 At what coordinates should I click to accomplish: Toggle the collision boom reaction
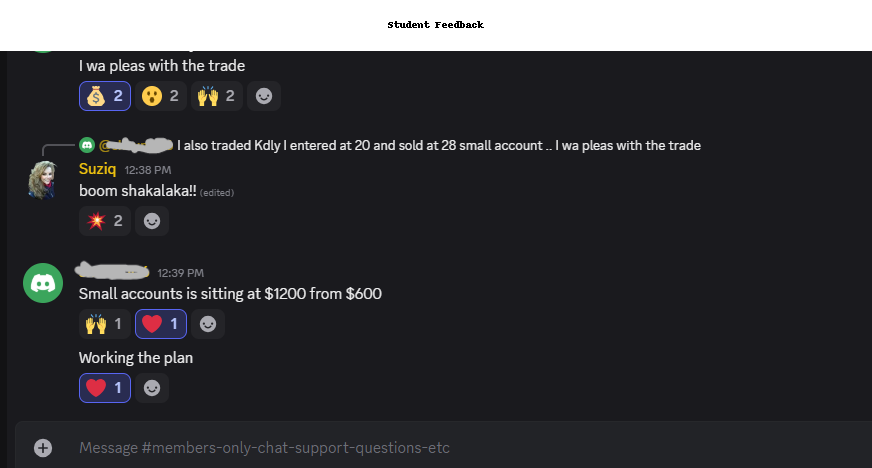click(105, 221)
